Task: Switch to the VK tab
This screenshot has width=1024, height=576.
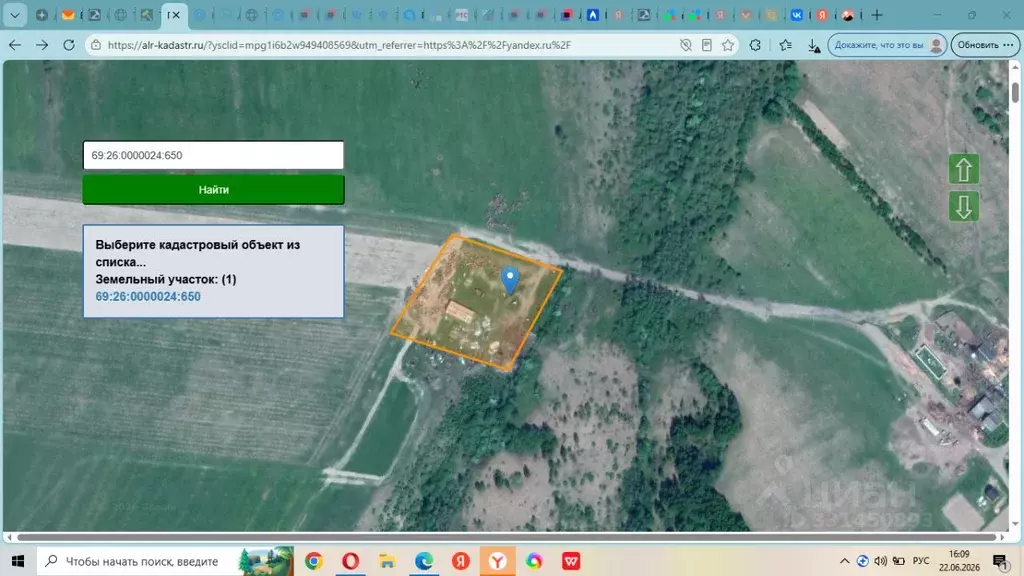Action: click(797, 15)
